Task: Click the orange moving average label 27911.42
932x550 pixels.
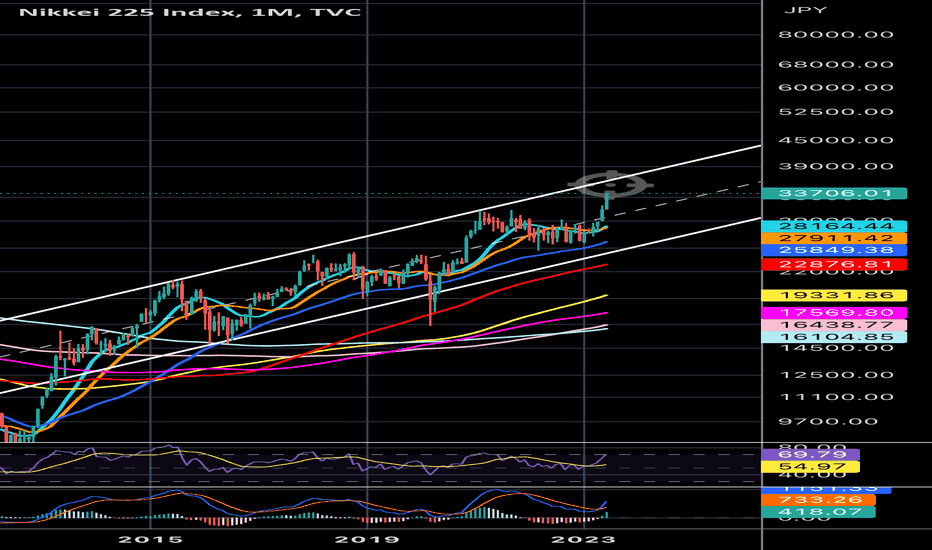Action: [x=834, y=238]
